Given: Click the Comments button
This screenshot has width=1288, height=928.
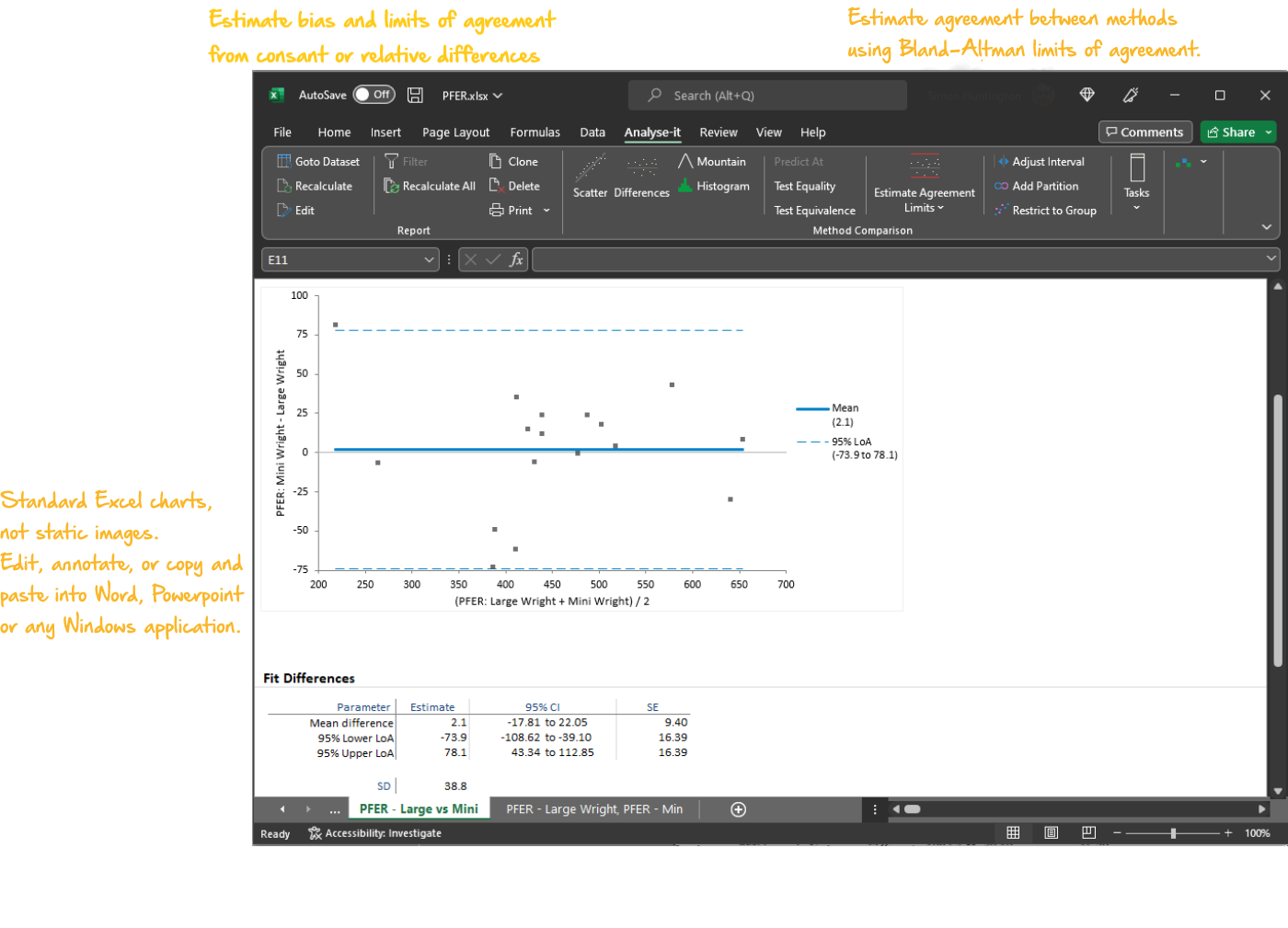Looking at the screenshot, I should click(x=1144, y=132).
